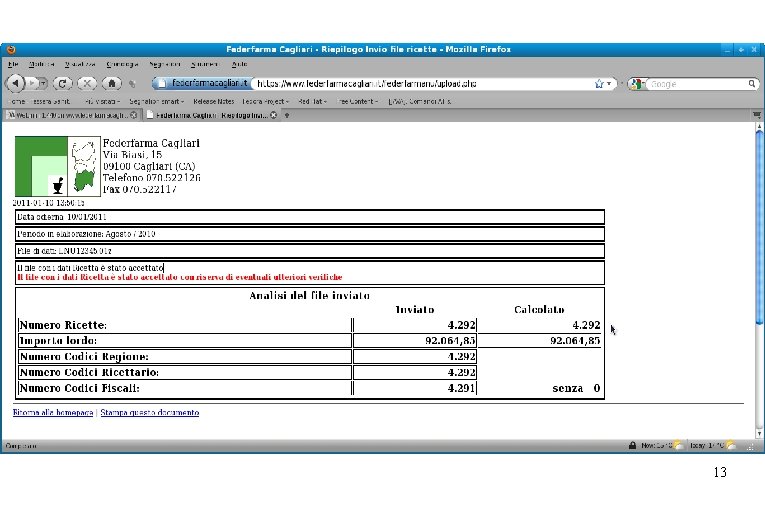
Task: Open the Segnalibri menu
Action: 164,64
